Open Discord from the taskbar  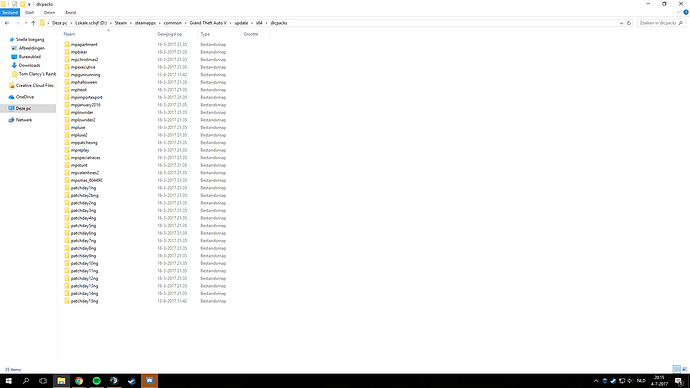click(x=149, y=381)
